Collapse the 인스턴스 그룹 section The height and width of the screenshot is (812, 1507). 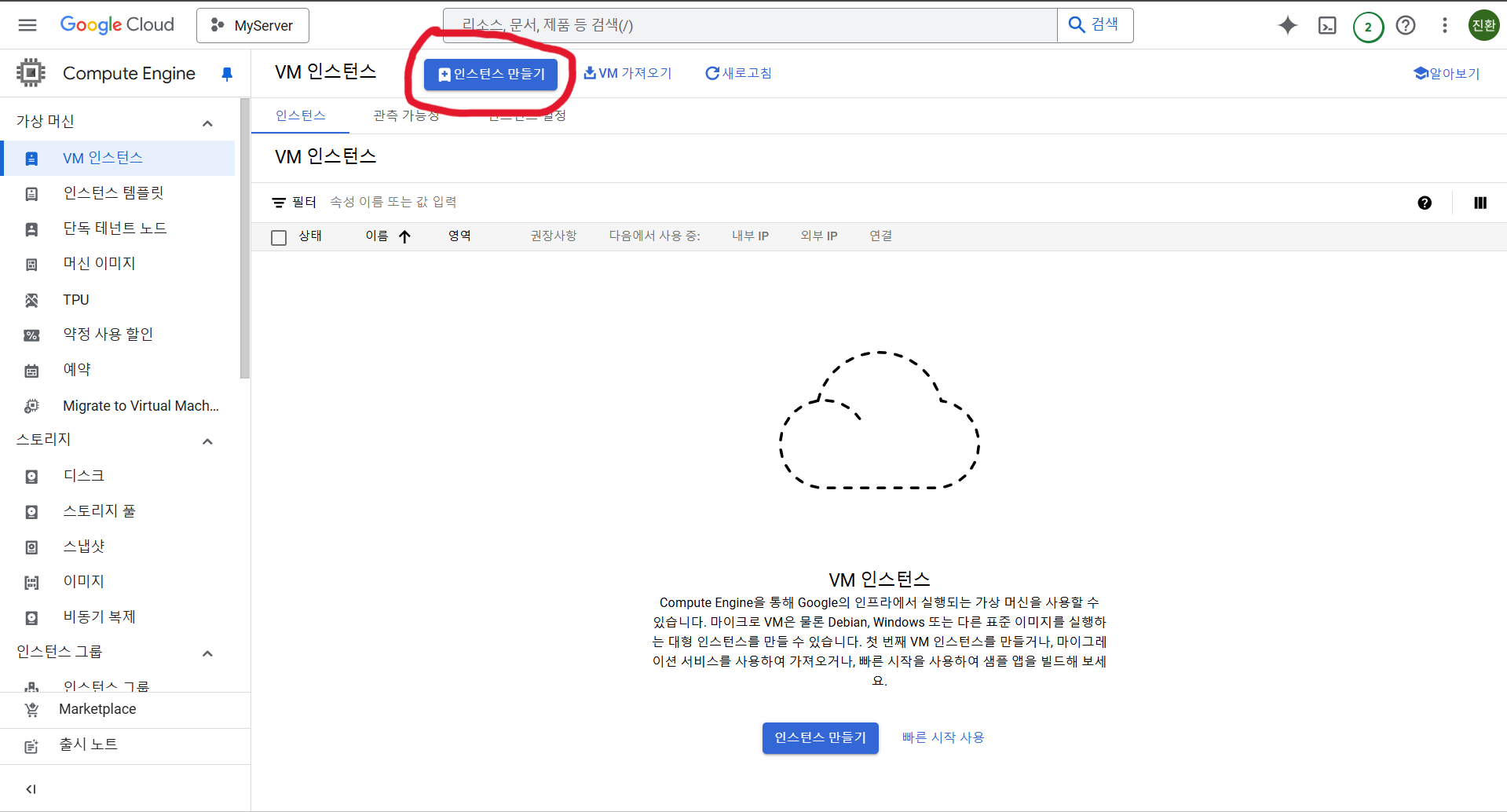coord(207,653)
